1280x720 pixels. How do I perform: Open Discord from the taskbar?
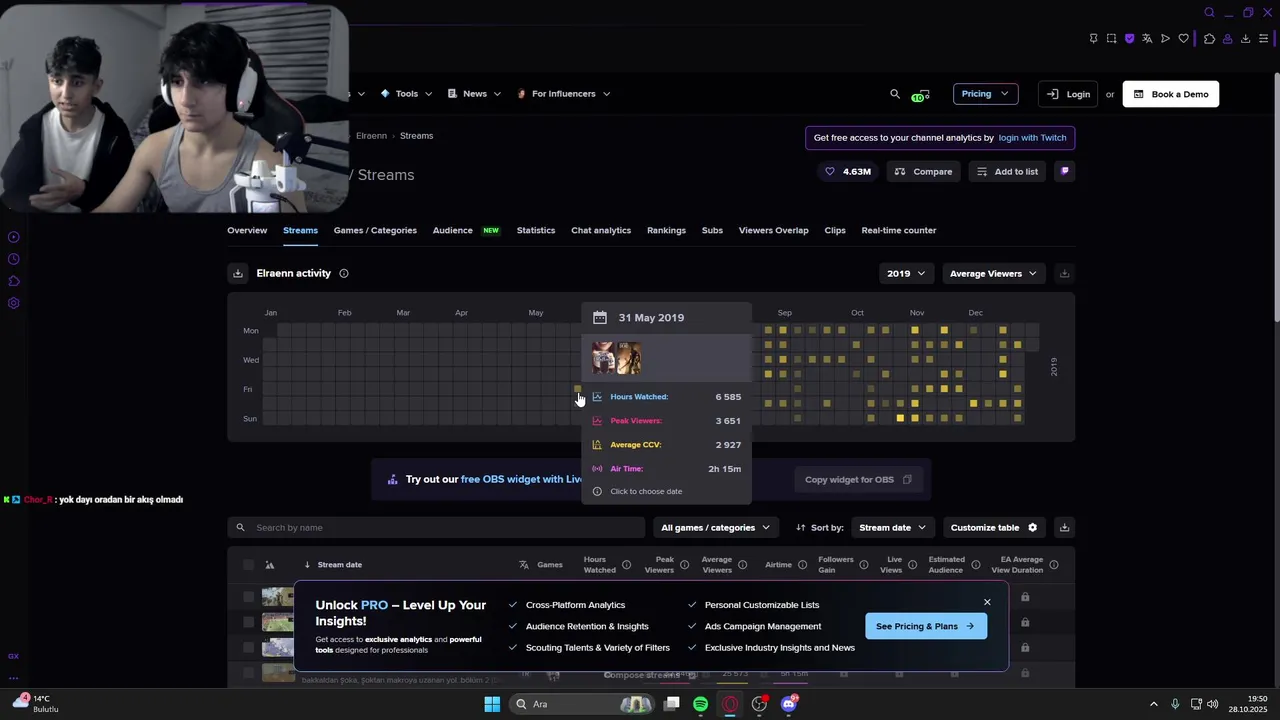point(789,704)
